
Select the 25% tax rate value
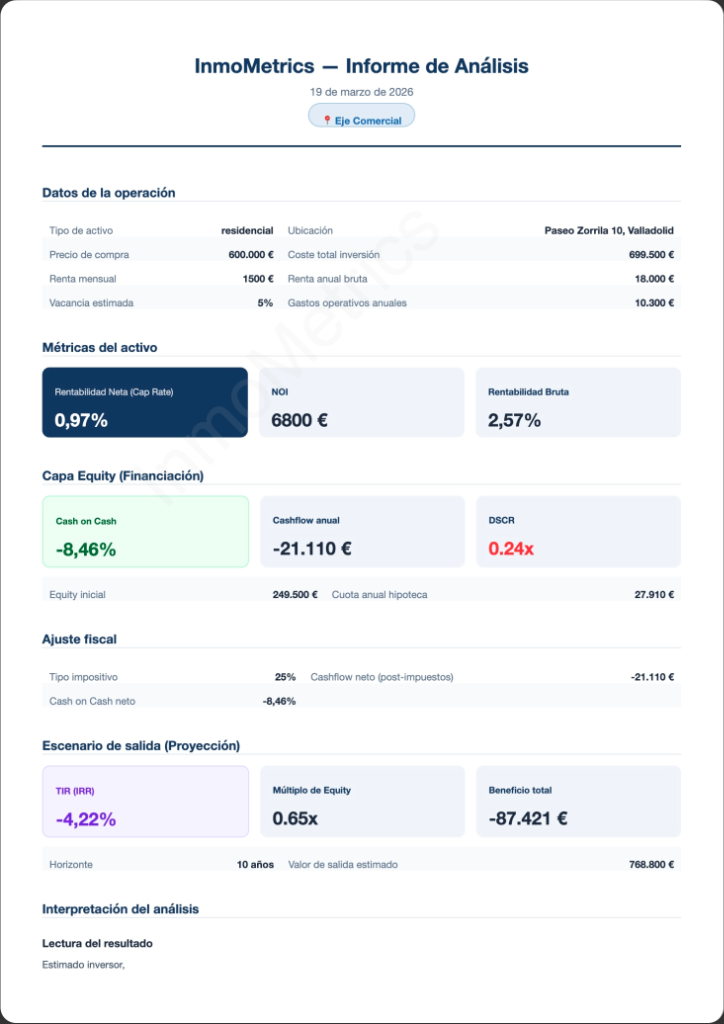285,677
